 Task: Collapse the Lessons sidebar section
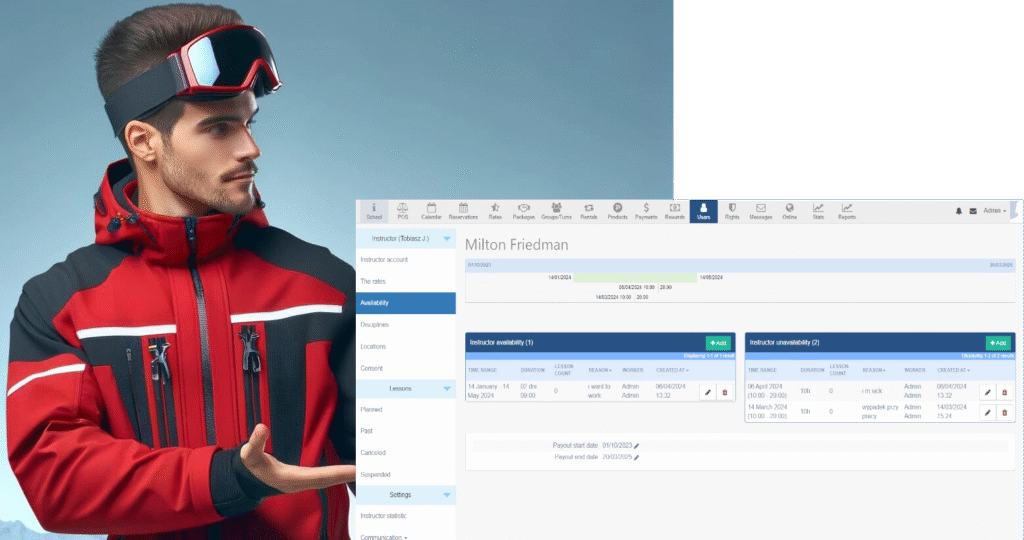click(x=446, y=387)
